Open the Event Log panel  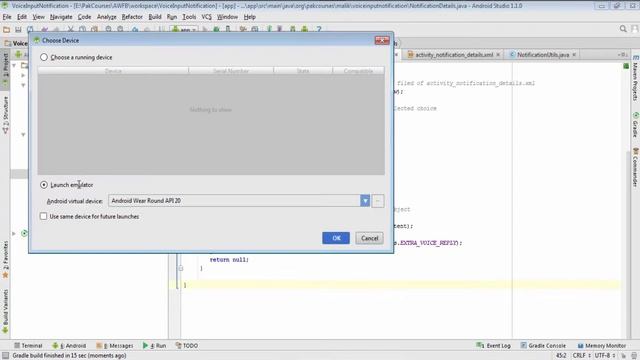coord(493,345)
